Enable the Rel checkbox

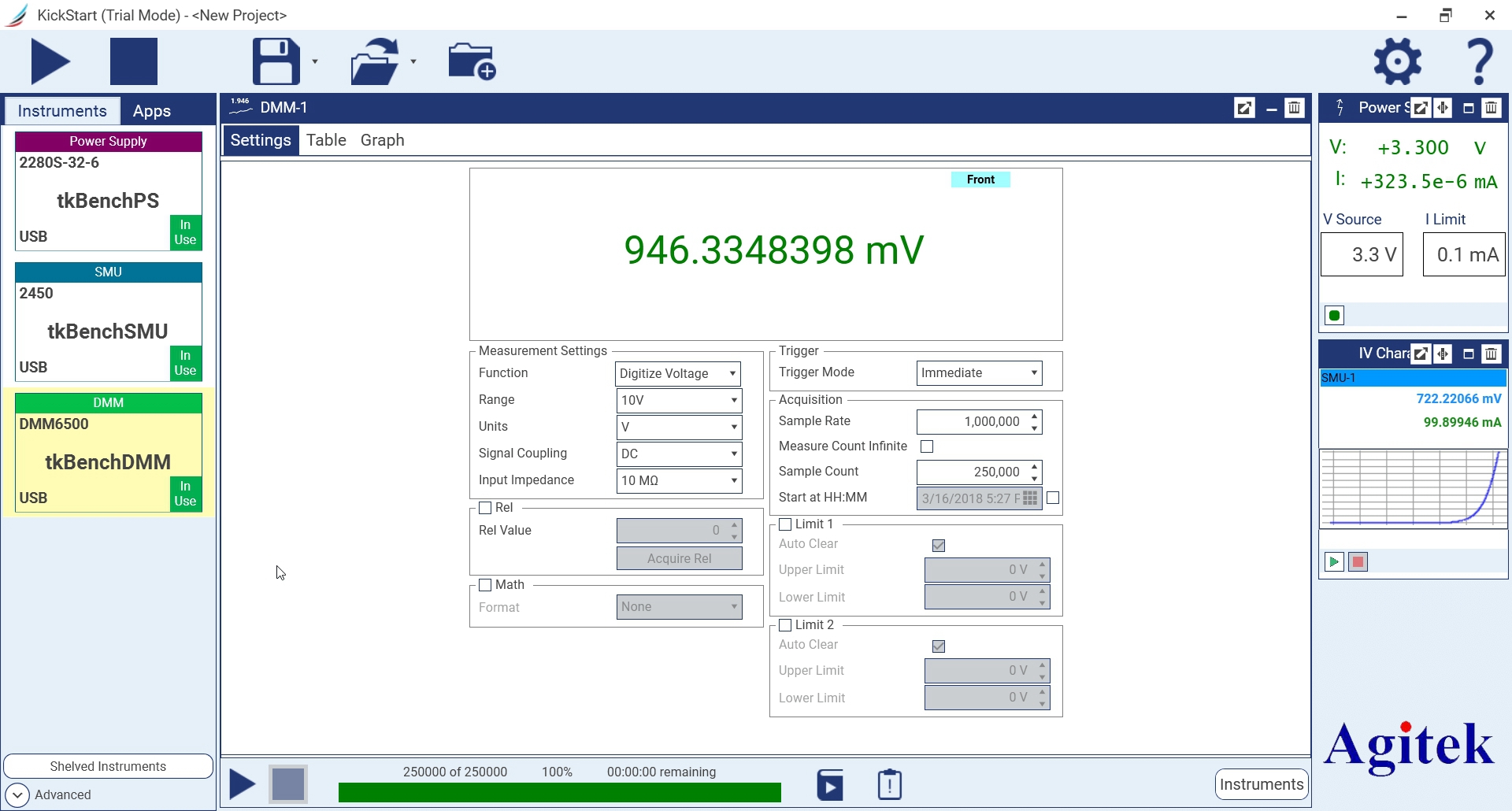click(485, 508)
